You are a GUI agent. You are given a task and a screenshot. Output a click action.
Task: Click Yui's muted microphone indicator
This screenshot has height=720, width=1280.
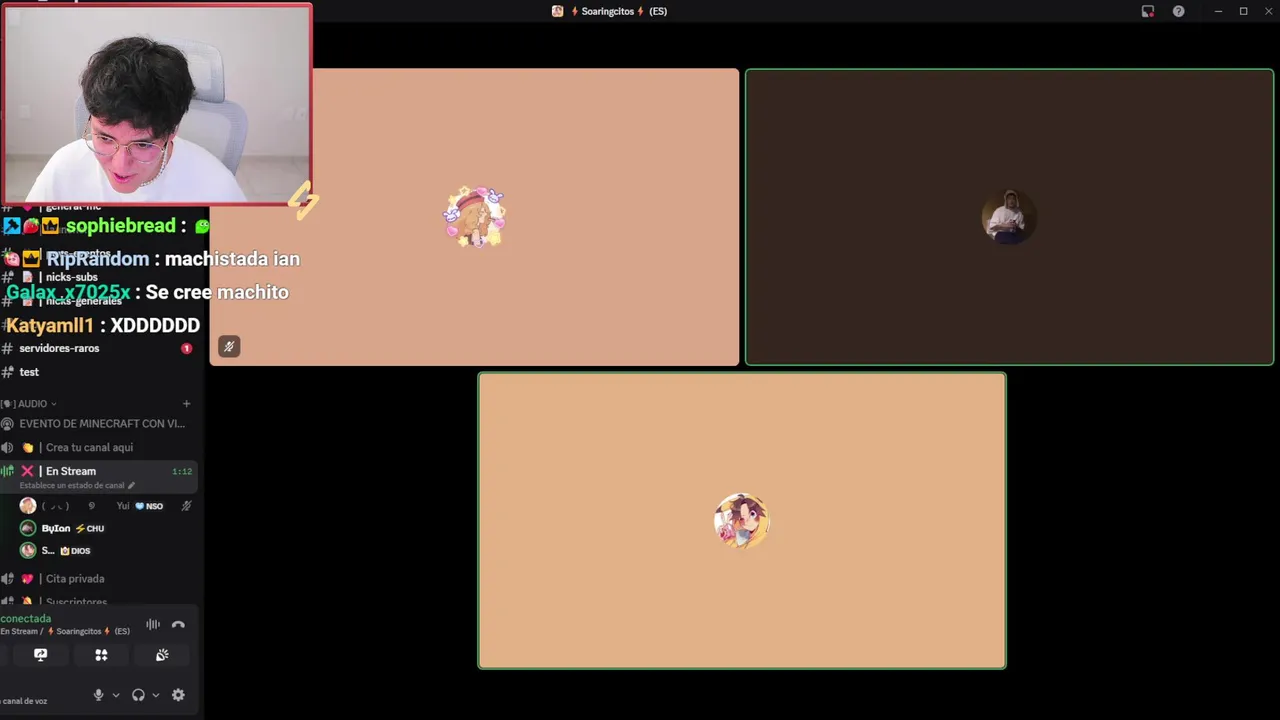(186, 506)
